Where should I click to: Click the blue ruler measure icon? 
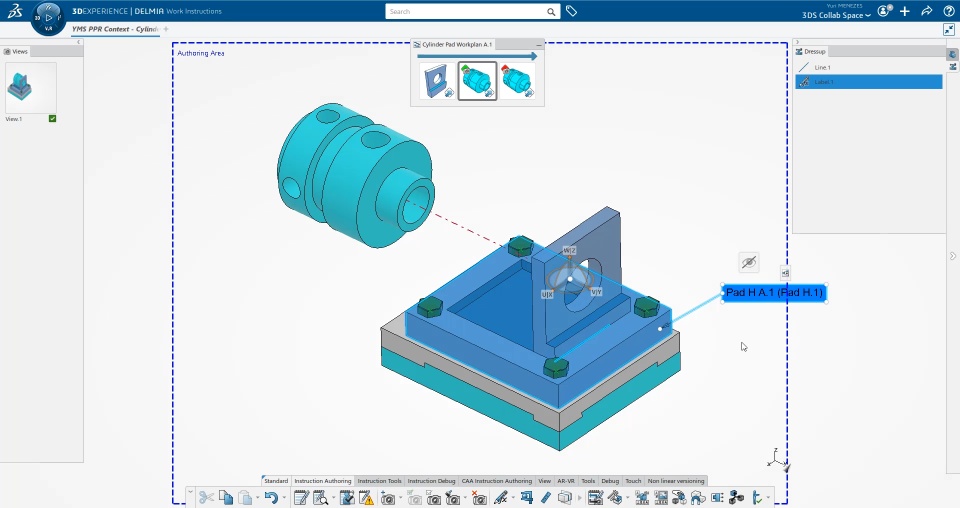pos(545,498)
